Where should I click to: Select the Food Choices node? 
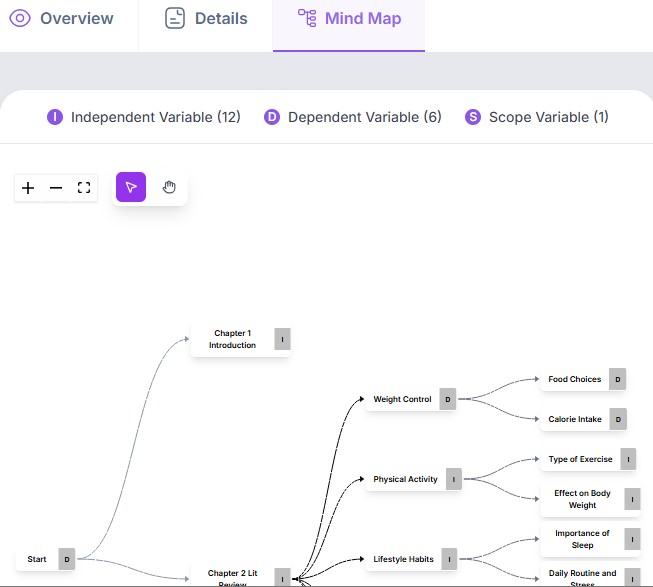[583, 379]
